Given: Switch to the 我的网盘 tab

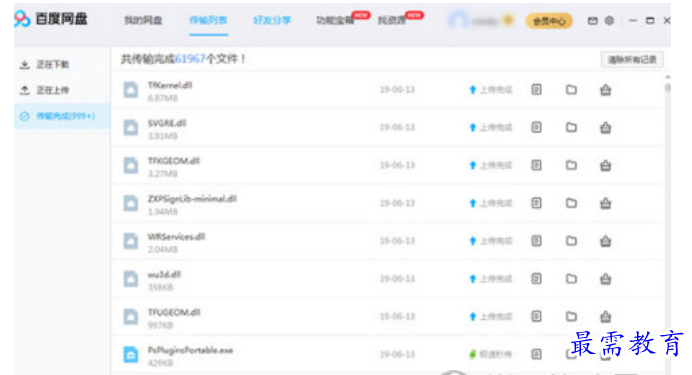Looking at the screenshot, I should coord(143,20).
